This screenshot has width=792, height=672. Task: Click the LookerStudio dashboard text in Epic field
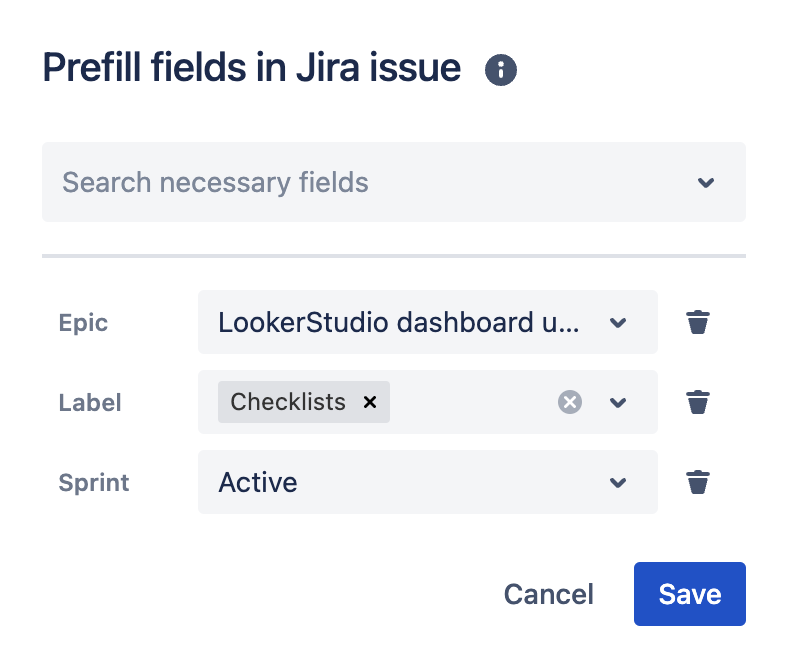coord(398,322)
